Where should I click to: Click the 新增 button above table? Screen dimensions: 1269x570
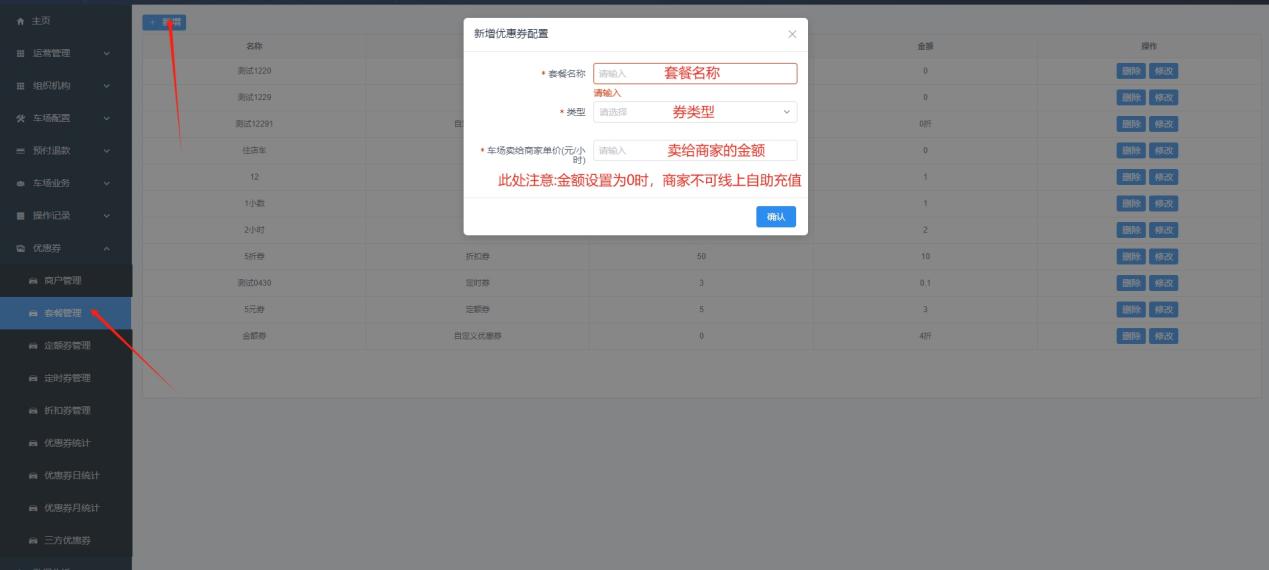[x=164, y=22]
